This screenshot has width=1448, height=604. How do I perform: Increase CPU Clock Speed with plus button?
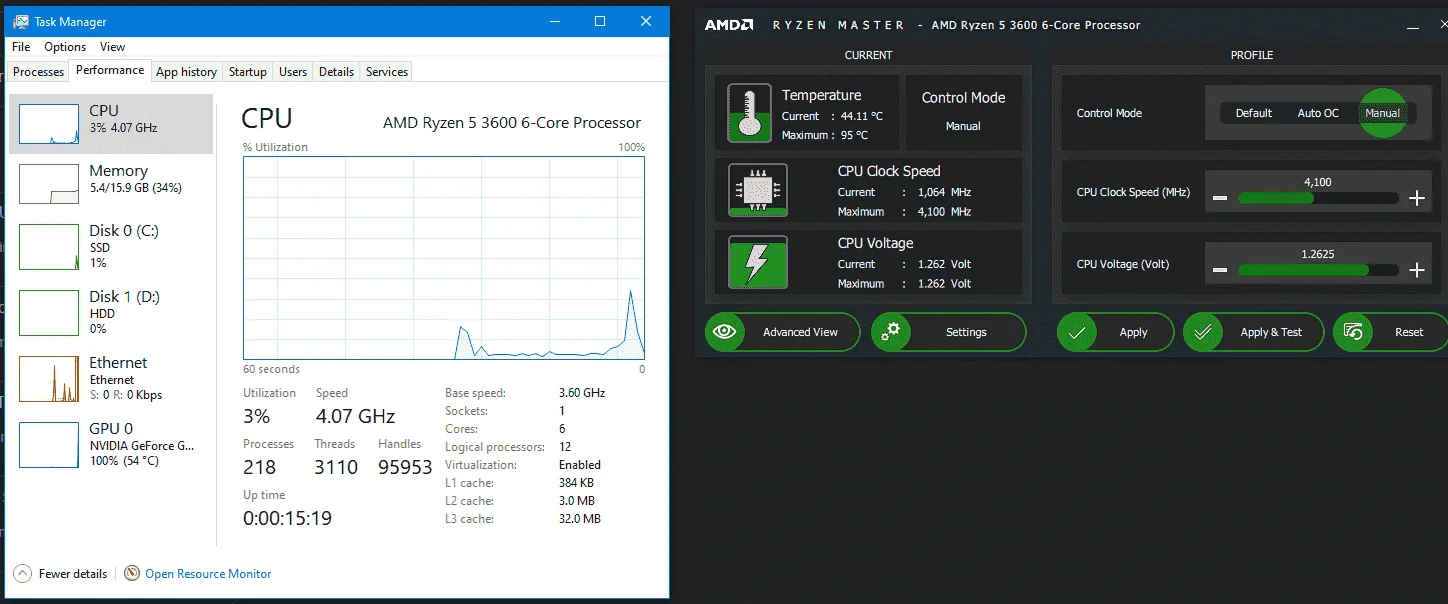click(x=1416, y=198)
